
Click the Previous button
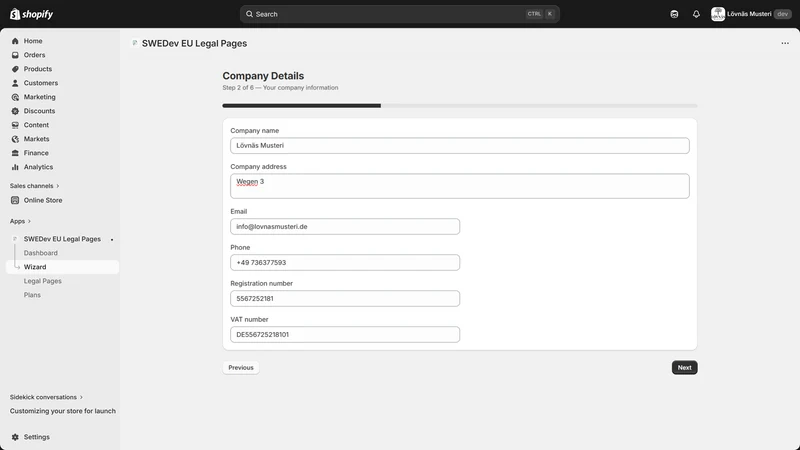pyautogui.click(x=241, y=367)
